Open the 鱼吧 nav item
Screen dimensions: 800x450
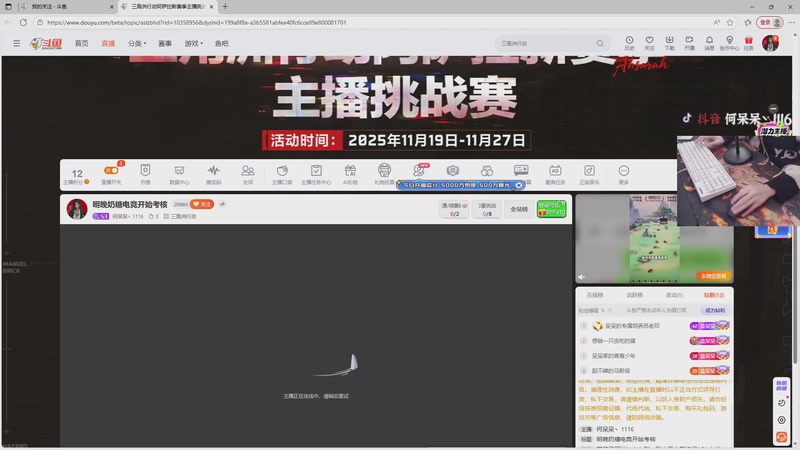221,43
